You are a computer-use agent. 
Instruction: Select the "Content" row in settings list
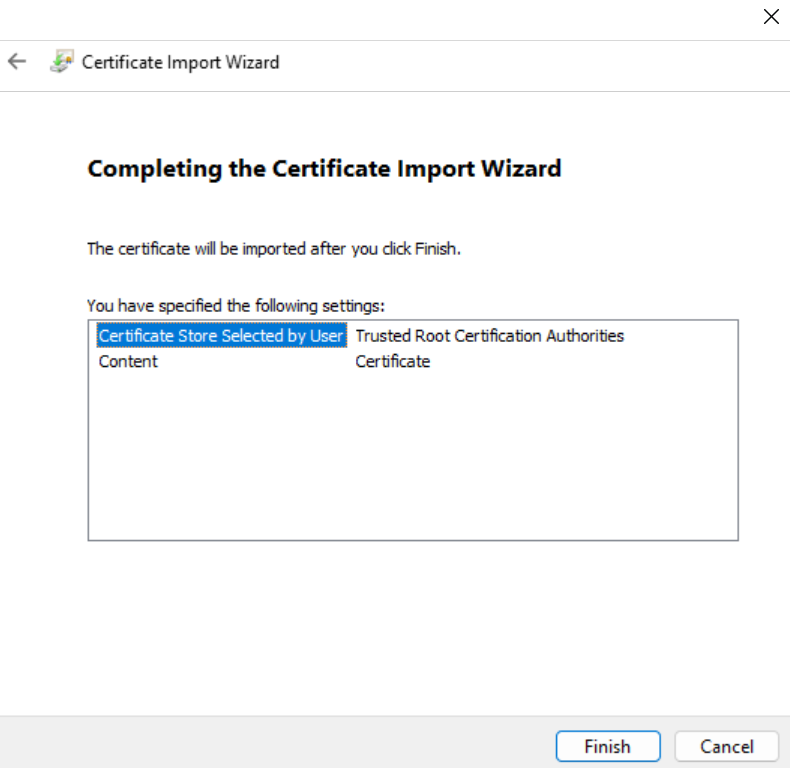pyautogui.click(x=128, y=362)
